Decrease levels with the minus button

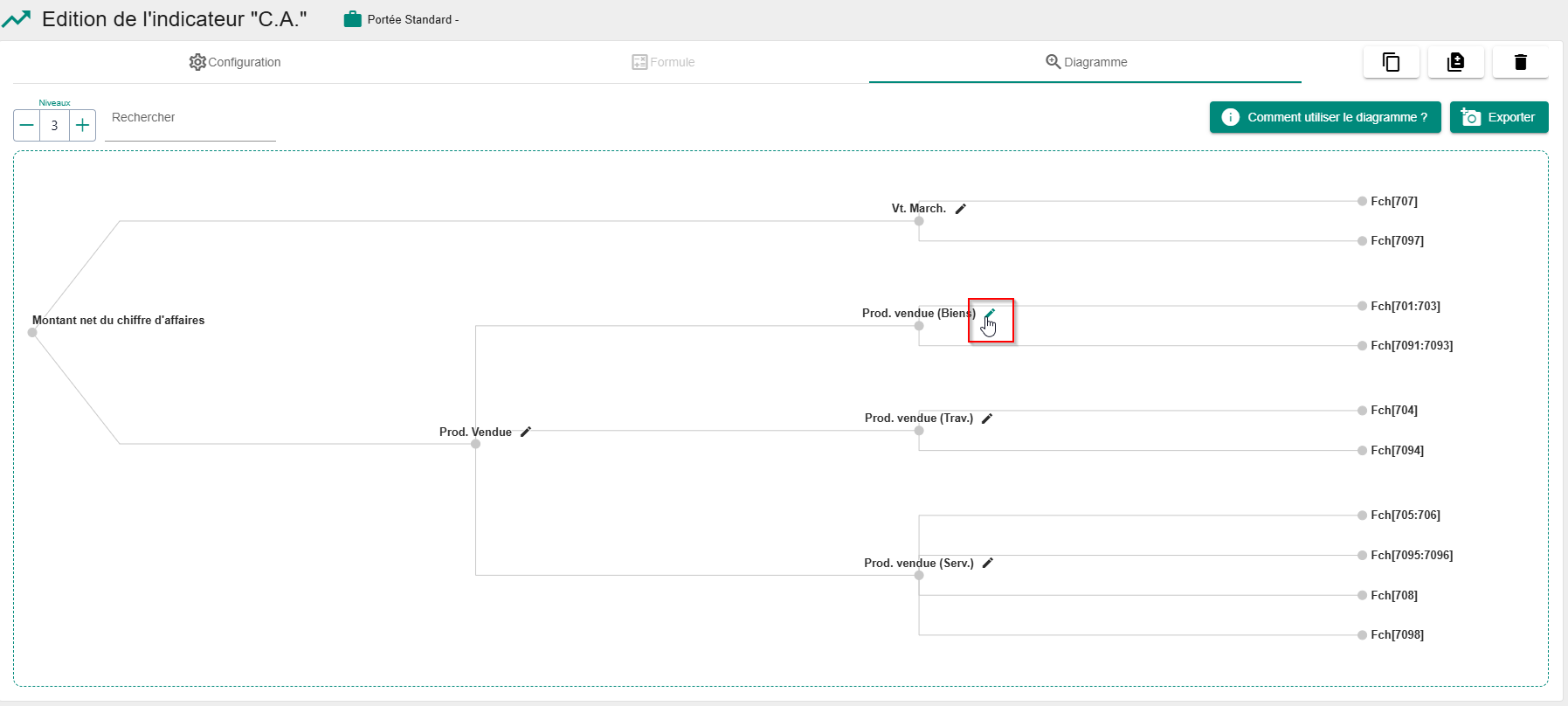[x=27, y=125]
